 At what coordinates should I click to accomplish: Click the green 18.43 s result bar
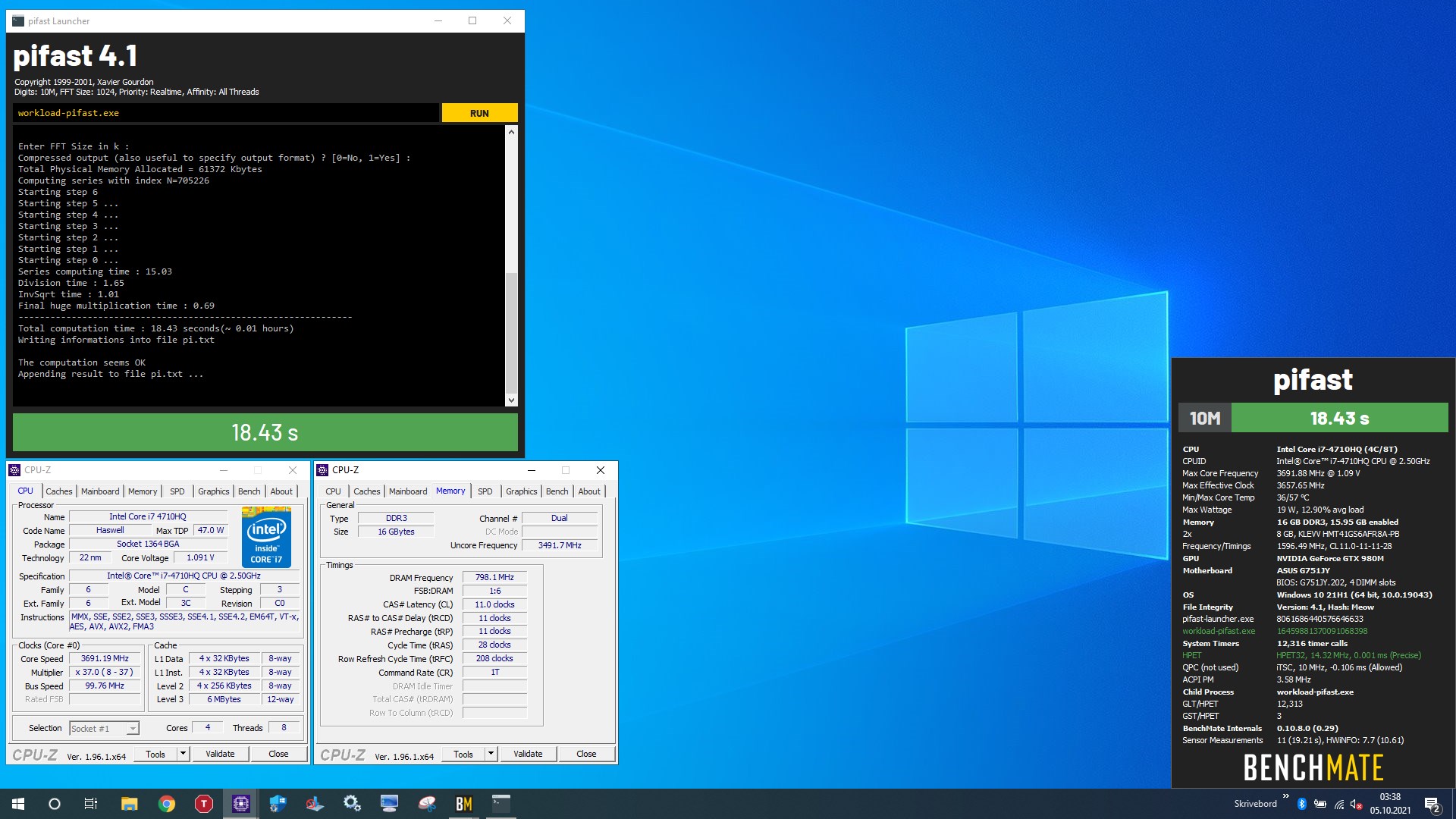click(x=265, y=432)
